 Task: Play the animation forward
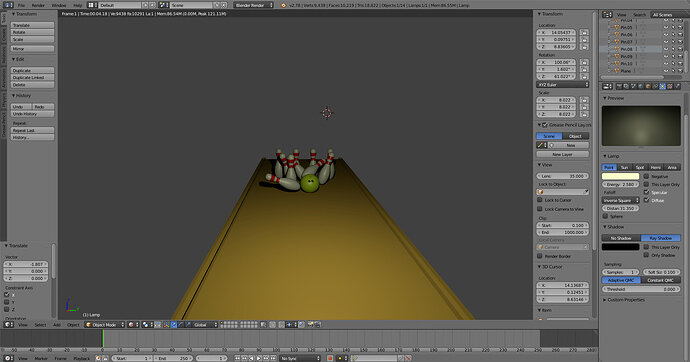pyautogui.click(x=259, y=358)
